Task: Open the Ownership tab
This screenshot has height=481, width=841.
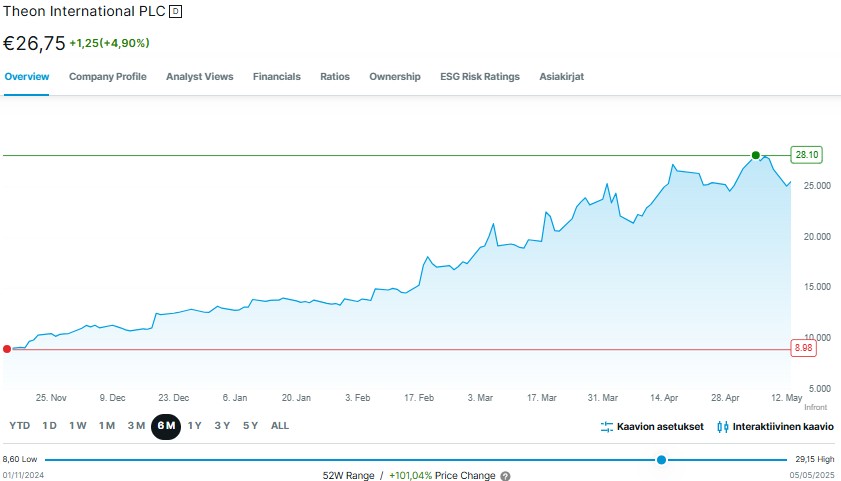Action: point(395,77)
